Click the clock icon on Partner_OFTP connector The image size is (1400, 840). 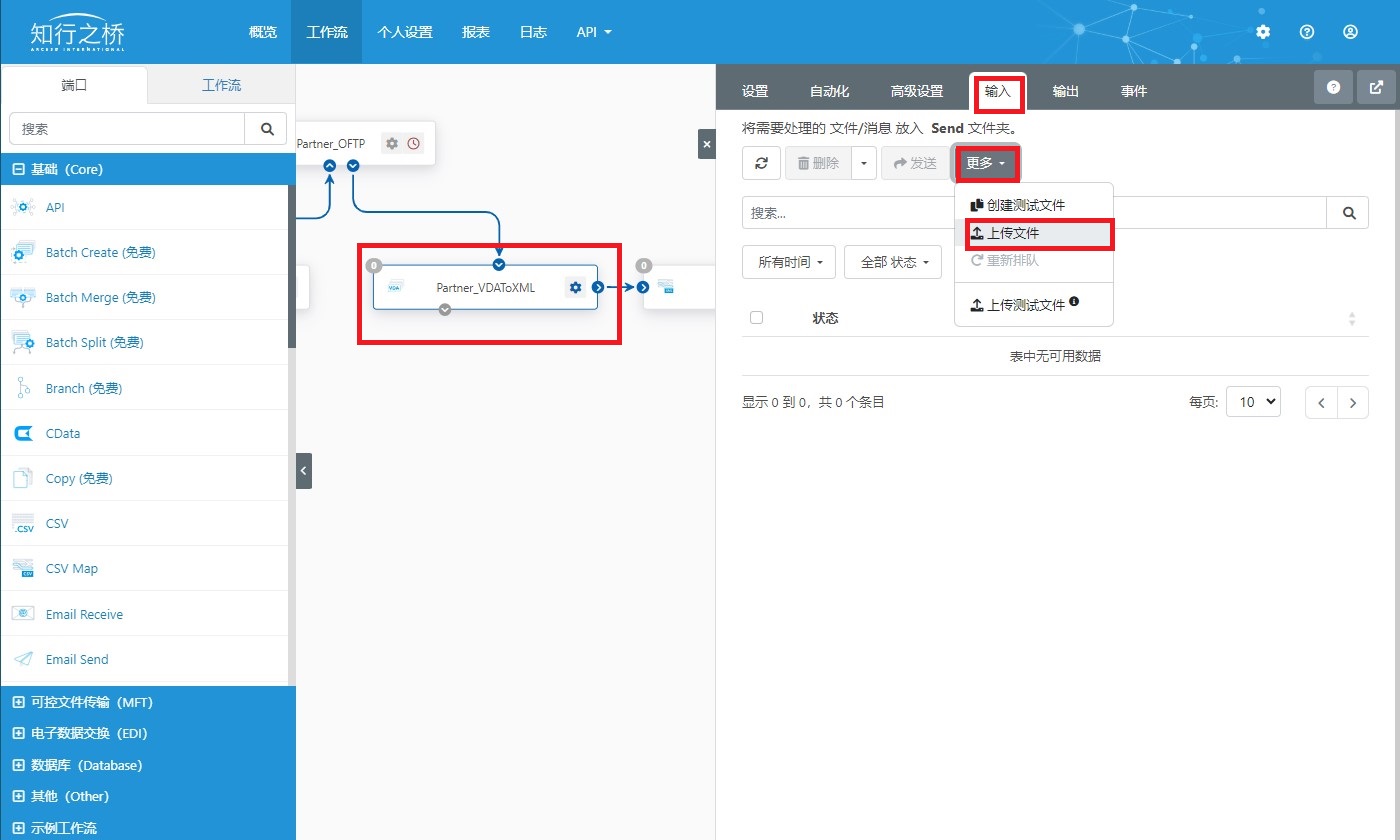tap(413, 144)
